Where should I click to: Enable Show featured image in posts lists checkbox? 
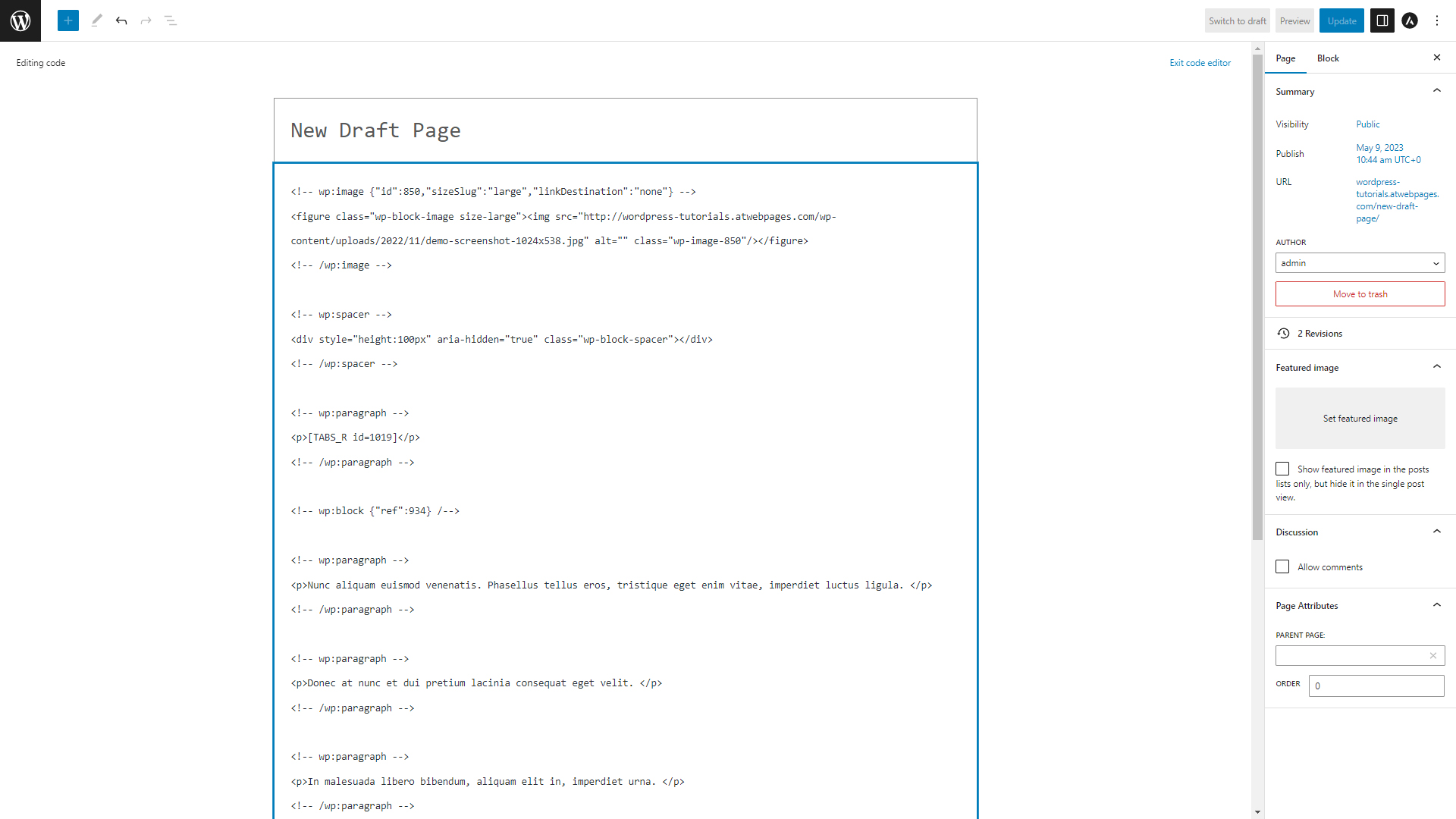click(x=1282, y=468)
